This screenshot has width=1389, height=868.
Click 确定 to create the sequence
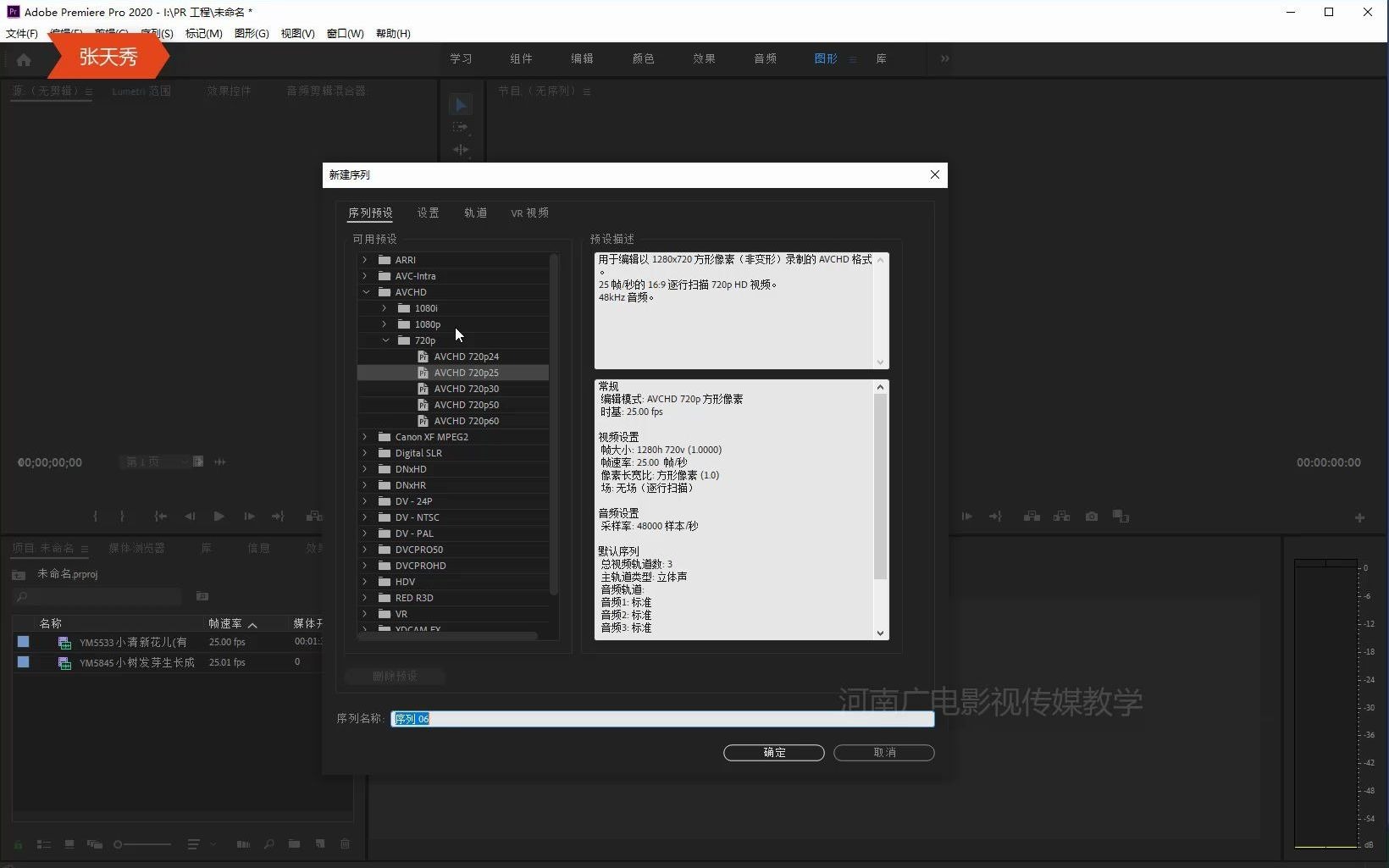click(774, 753)
